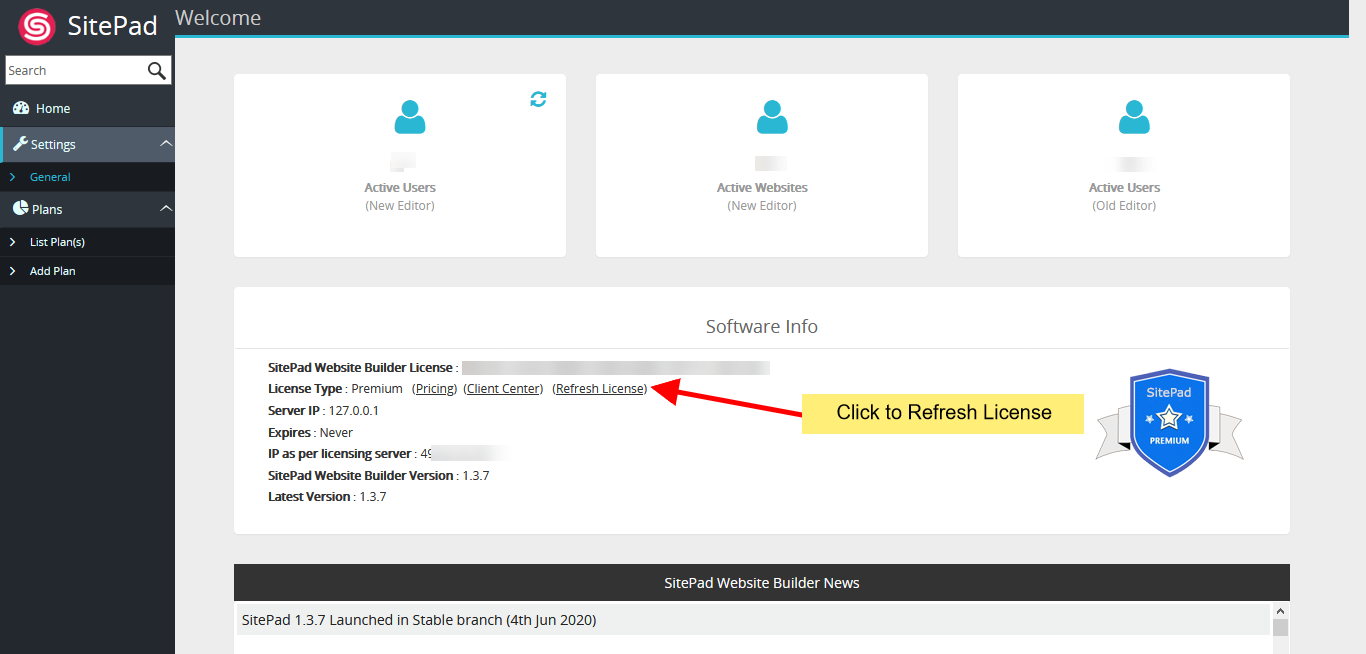
Task: Open the Client Center link
Action: coord(503,388)
